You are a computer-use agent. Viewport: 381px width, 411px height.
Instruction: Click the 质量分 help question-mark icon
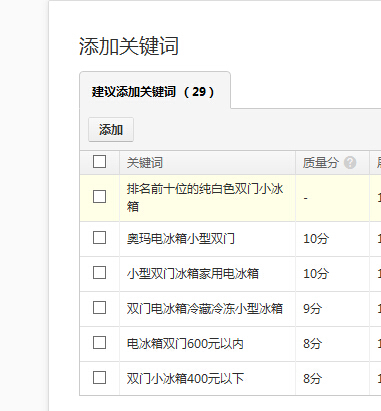[350, 163]
